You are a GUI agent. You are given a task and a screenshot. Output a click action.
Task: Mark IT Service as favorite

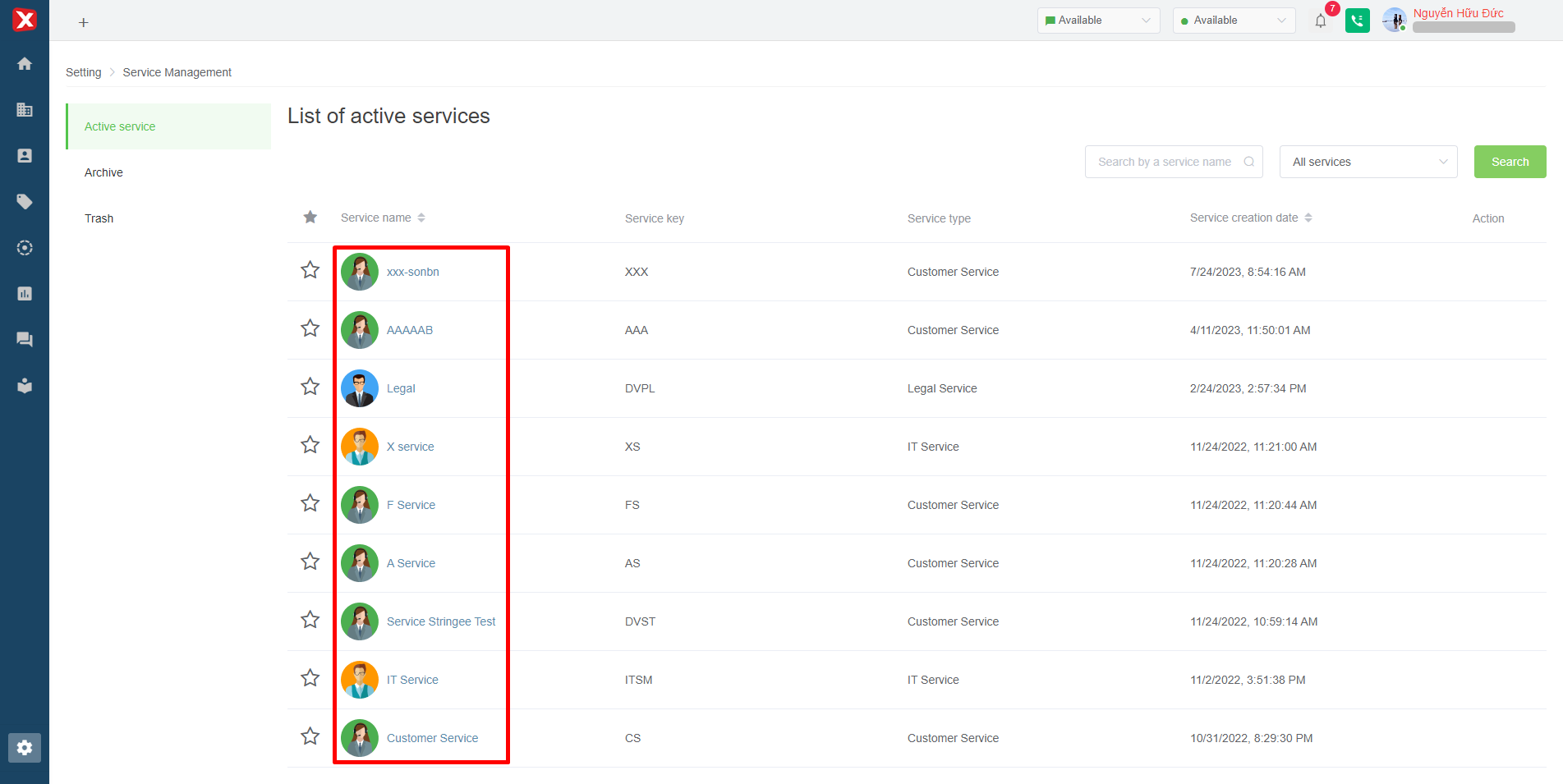click(x=310, y=678)
